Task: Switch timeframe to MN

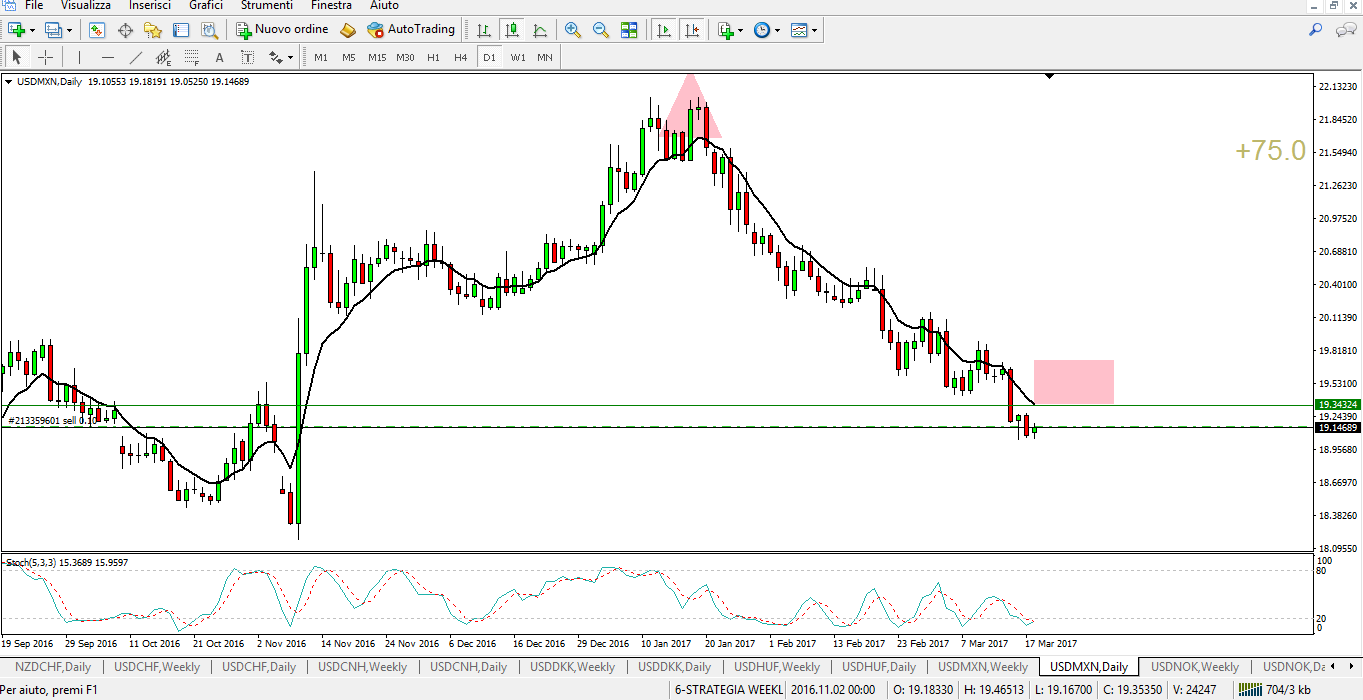Action: tap(545, 57)
